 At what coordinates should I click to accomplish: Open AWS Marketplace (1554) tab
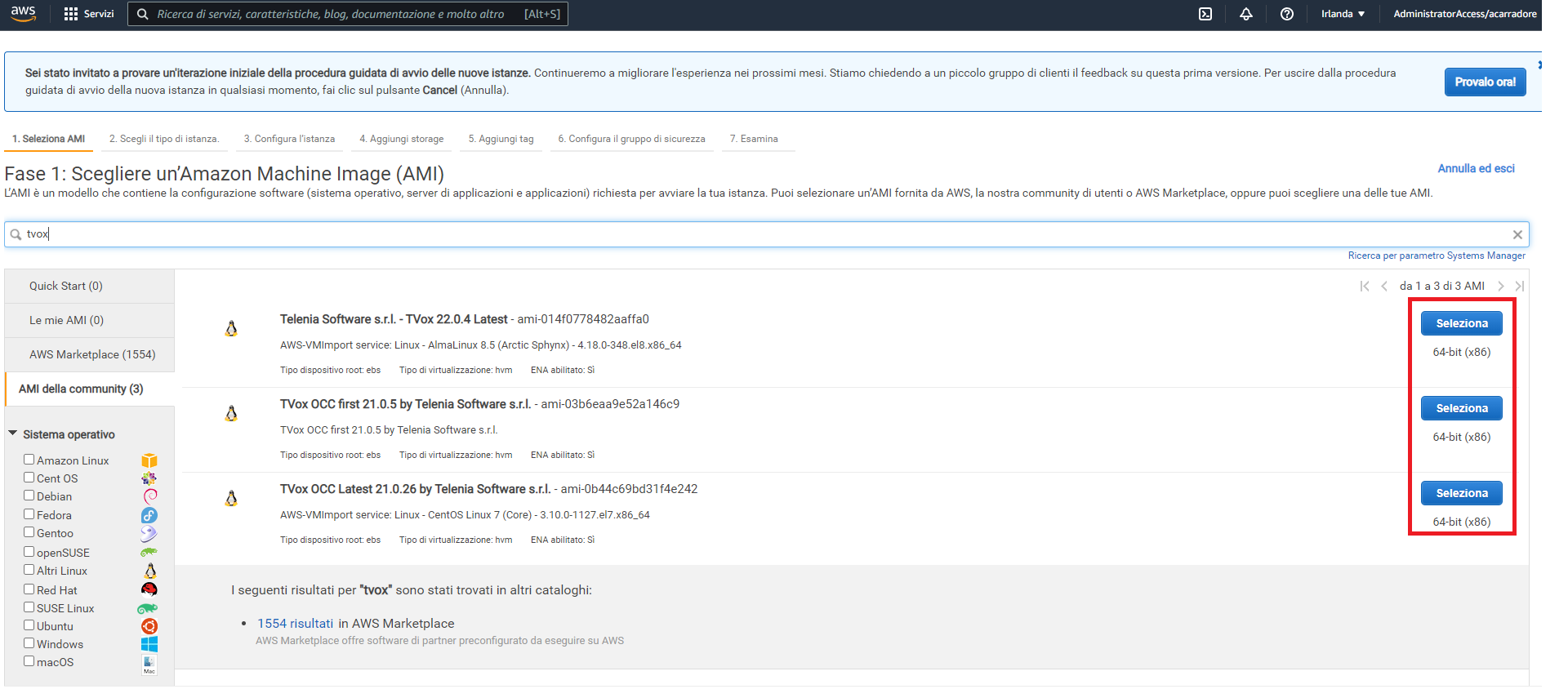(89, 355)
